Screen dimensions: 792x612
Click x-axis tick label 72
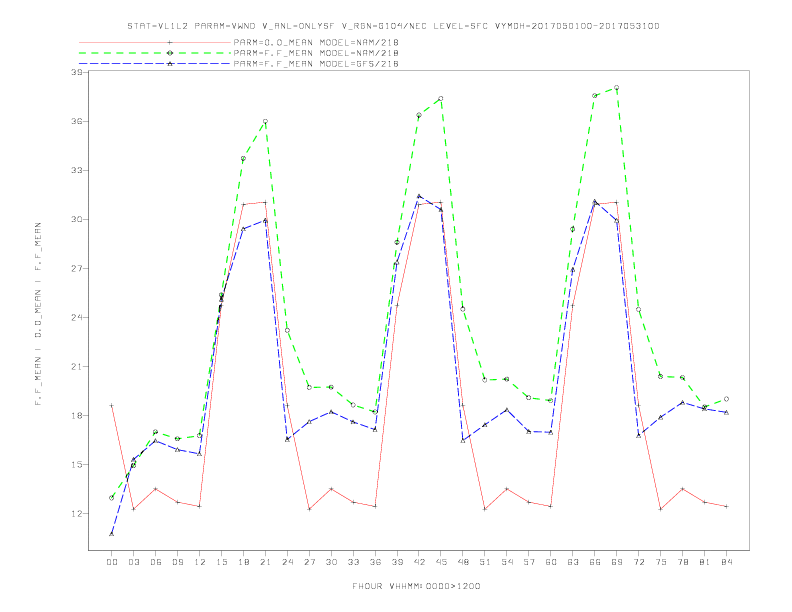point(639,562)
